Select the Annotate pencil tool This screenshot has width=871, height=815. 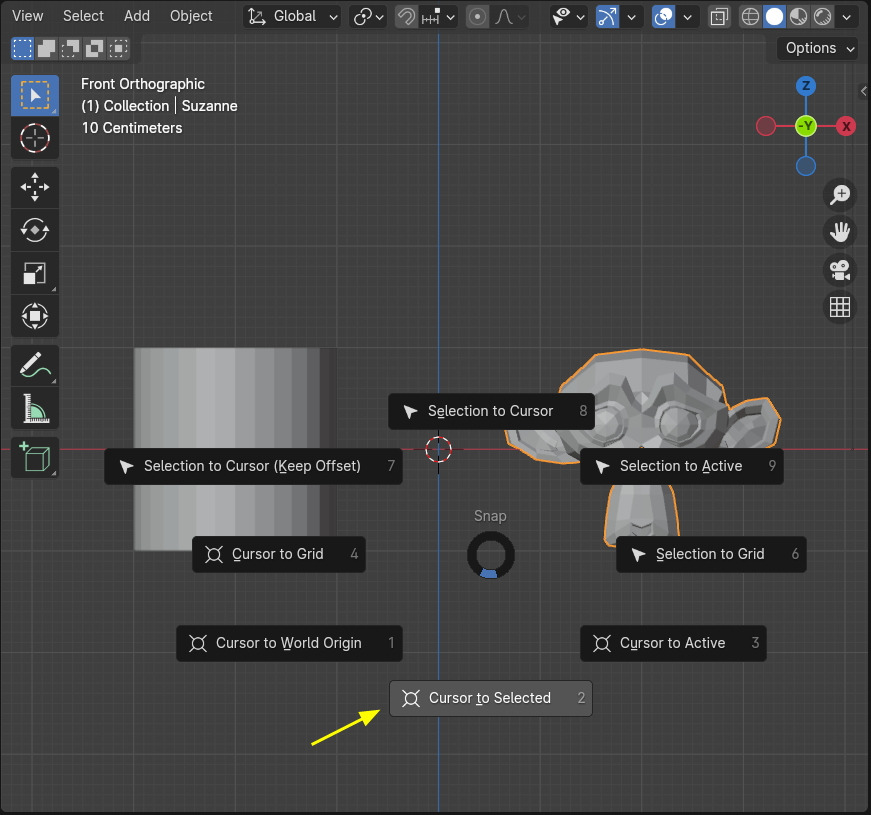tap(35, 366)
